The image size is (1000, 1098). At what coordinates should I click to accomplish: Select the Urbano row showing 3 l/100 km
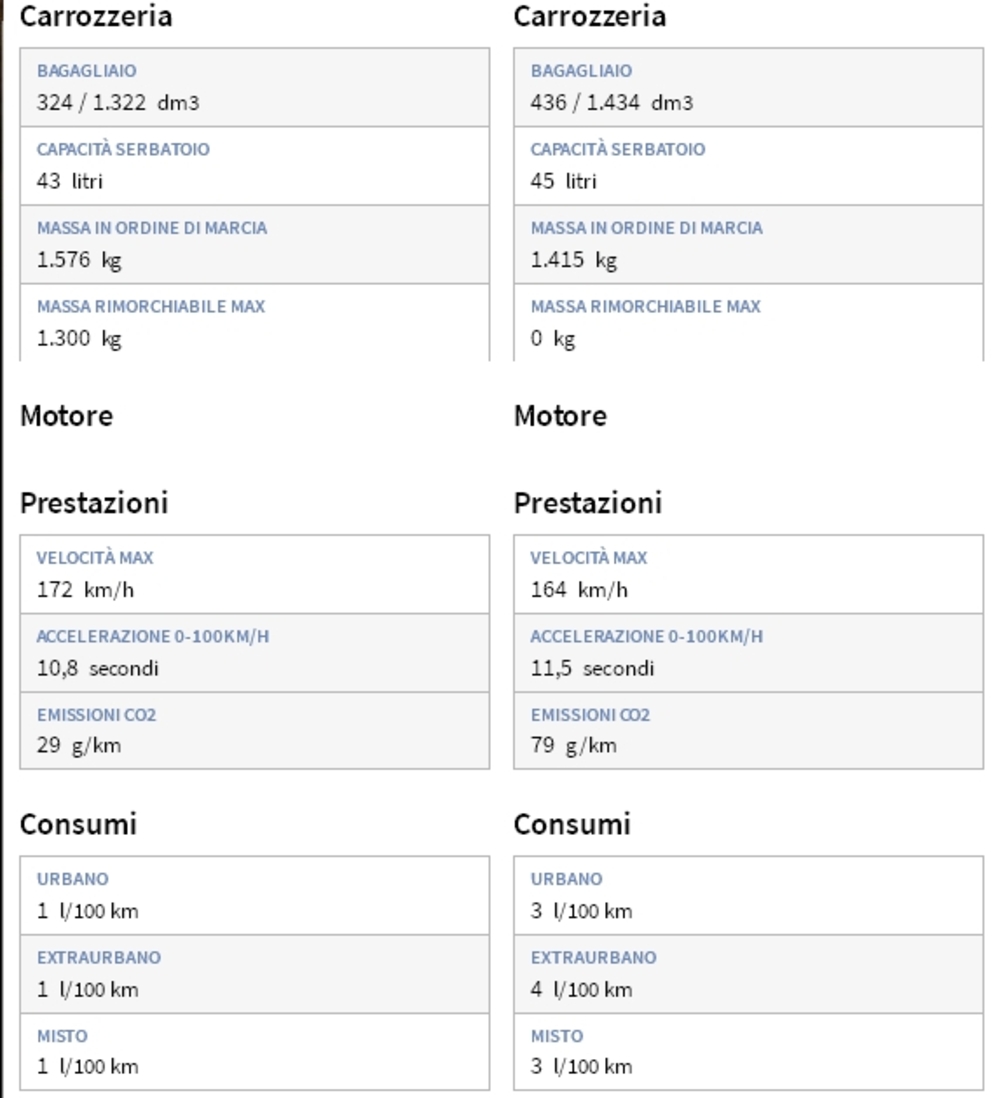pos(749,895)
